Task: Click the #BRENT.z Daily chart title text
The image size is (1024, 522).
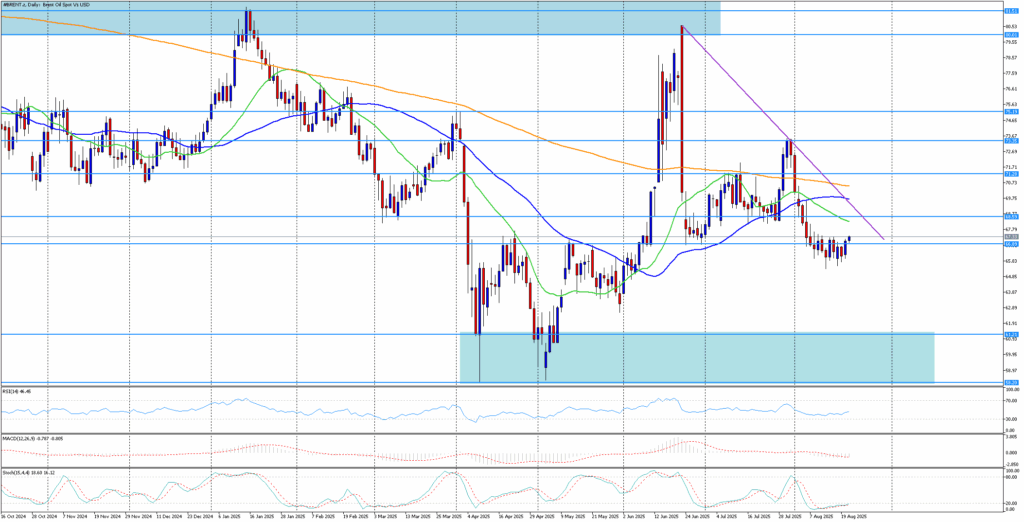Action: [46, 5]
